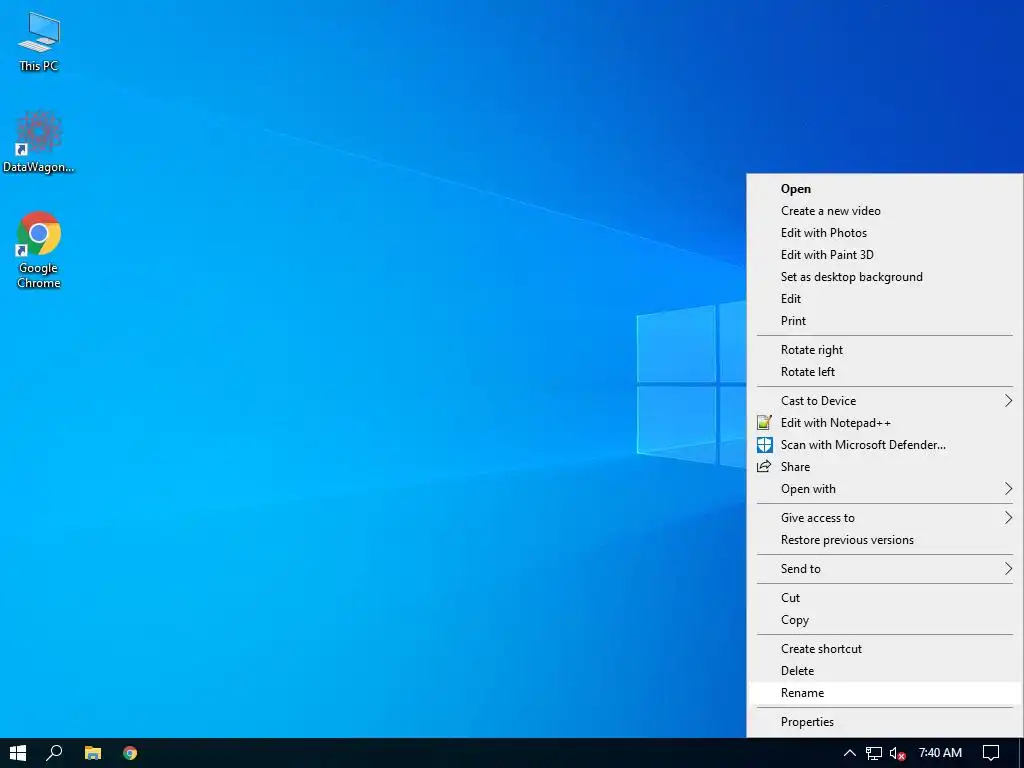Click the taskbar search magnifier
The width and height of the screenshot is (1024, 768).
coord(54,753)
